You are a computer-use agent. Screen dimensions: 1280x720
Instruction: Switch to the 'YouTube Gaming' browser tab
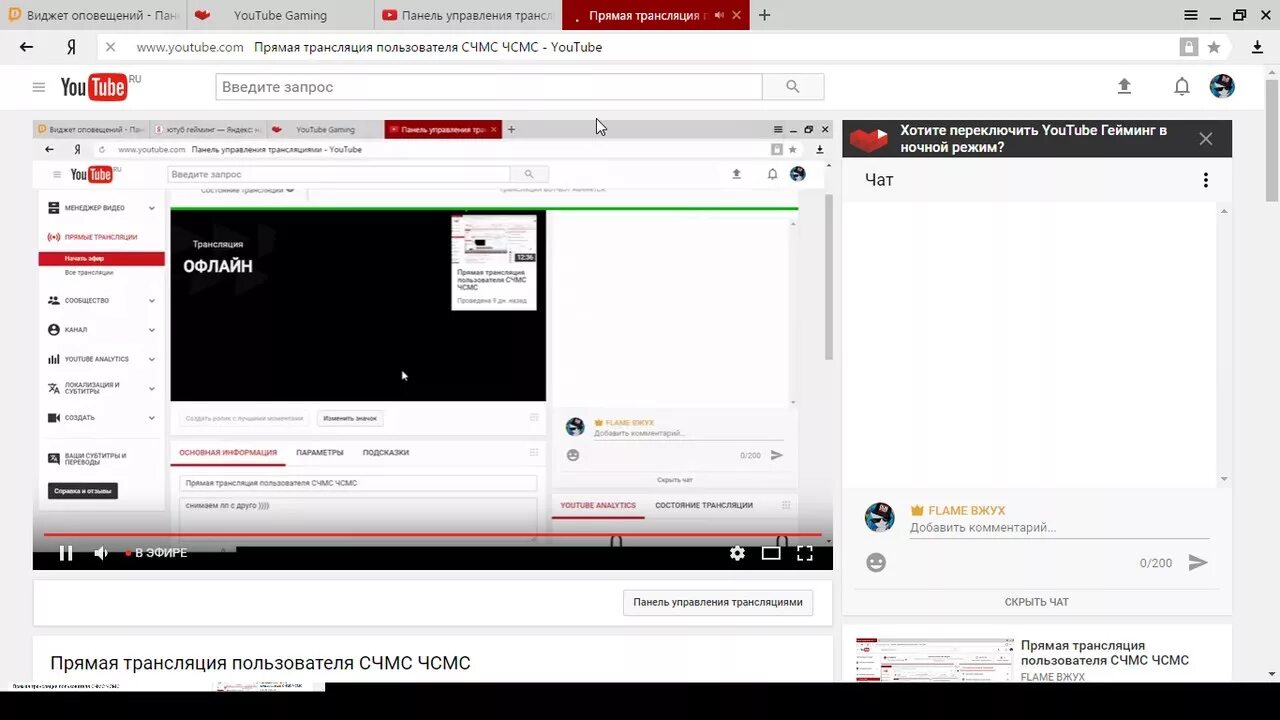tap(281, 15)
